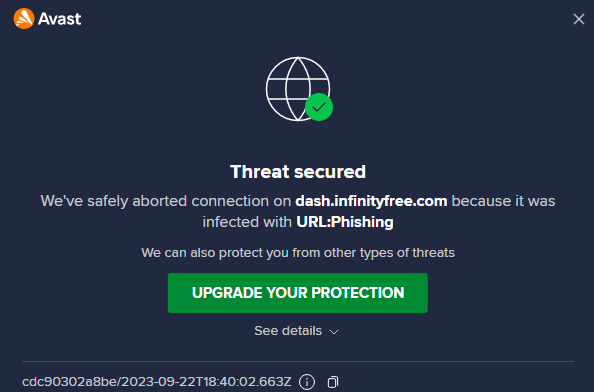Click the horizontal divider above the event ID
This screenshot has width=594, height=392.
click(298, 362)
